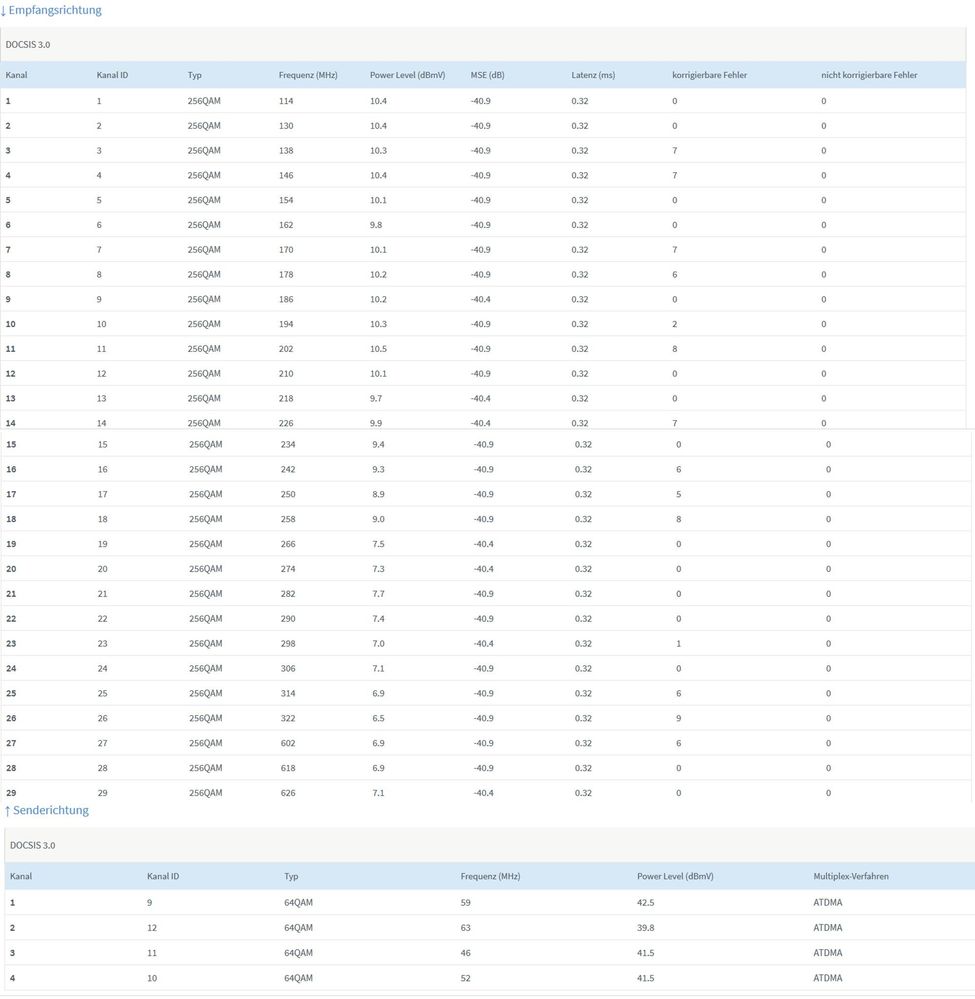The width and height of the screenshot is (975, 999).
Task: Click Power Level header in Senderichtung table
Action: point(675,876)
